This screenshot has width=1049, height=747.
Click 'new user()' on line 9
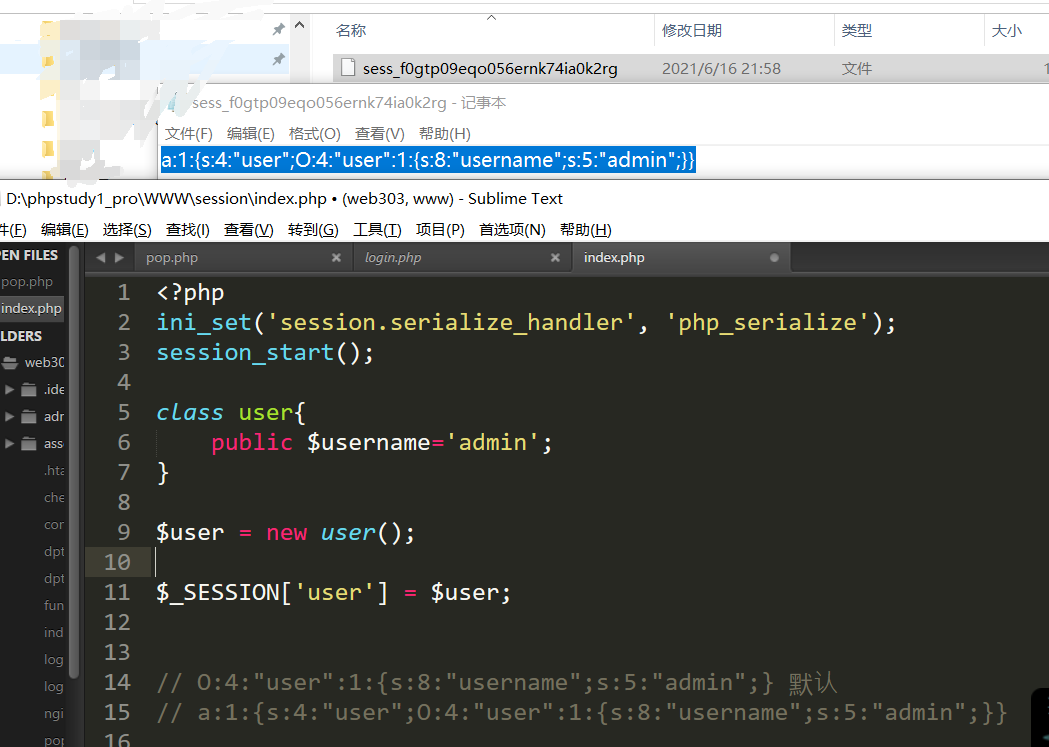click(x=341, y=533)
